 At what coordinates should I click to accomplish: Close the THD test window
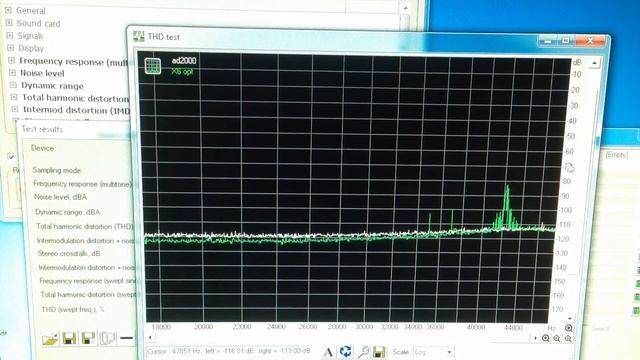pyautogui.click(x=590, y=40)
